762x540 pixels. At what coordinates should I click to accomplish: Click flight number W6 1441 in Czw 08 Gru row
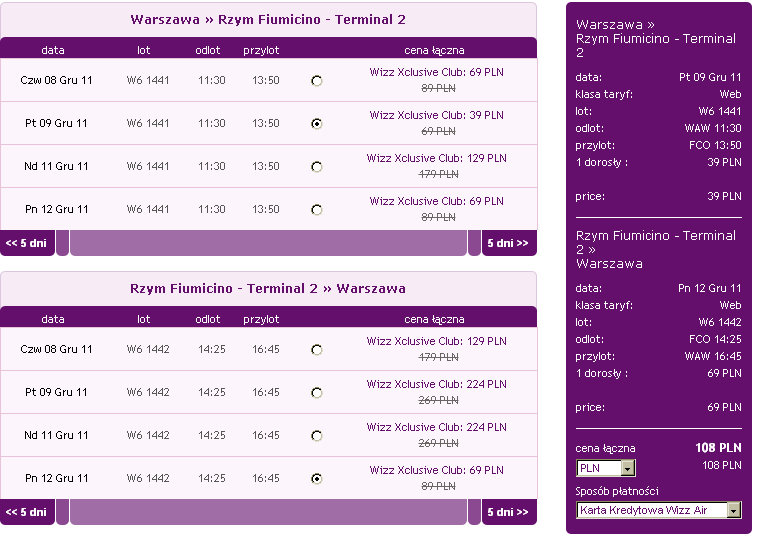click(148, 80)
